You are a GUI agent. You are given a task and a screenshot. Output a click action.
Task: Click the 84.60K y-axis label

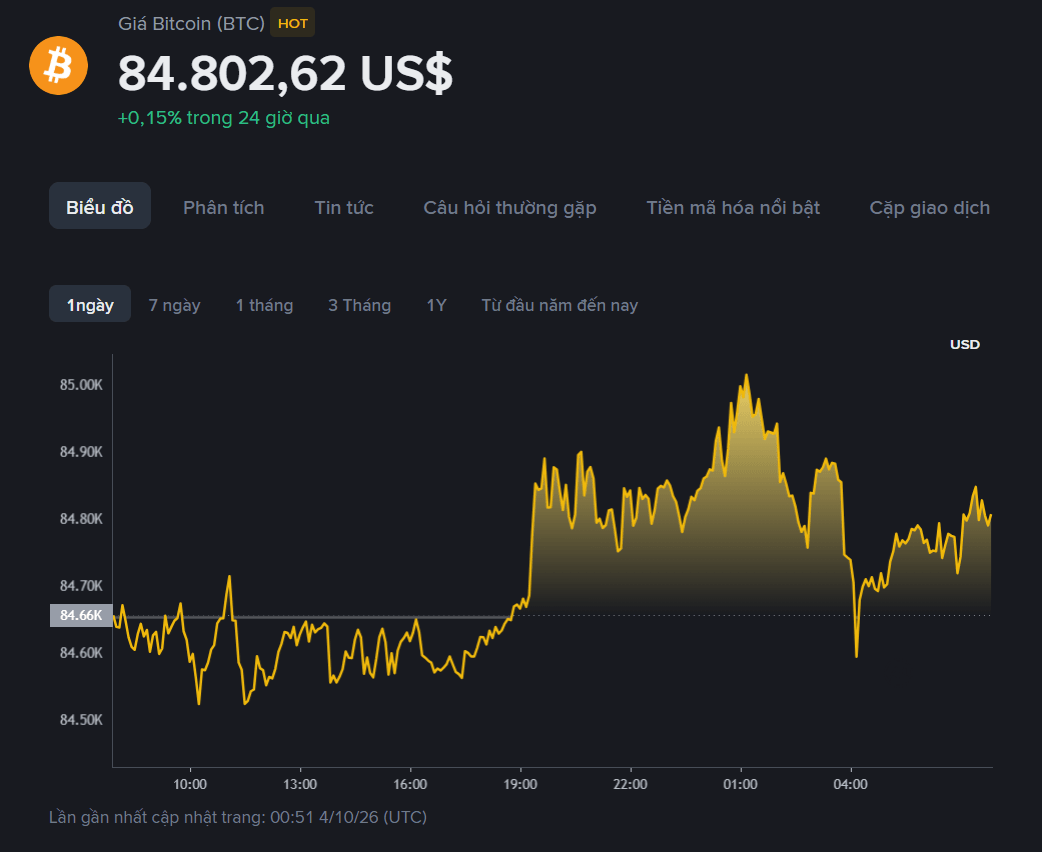tap(81, 653)
